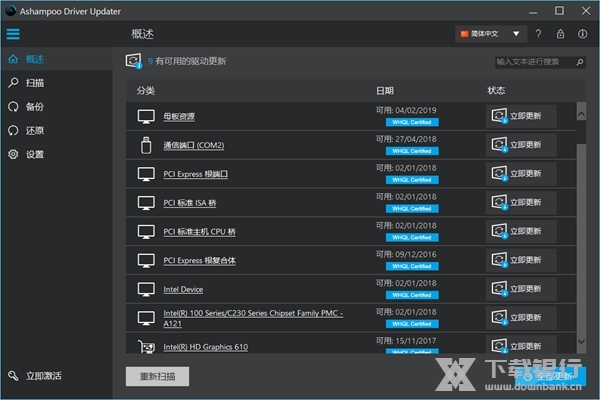Click the date 可用: 09/12/2016
Image resolution: width=600 pixels, height=400 pixels.
(x=406, y=254)
